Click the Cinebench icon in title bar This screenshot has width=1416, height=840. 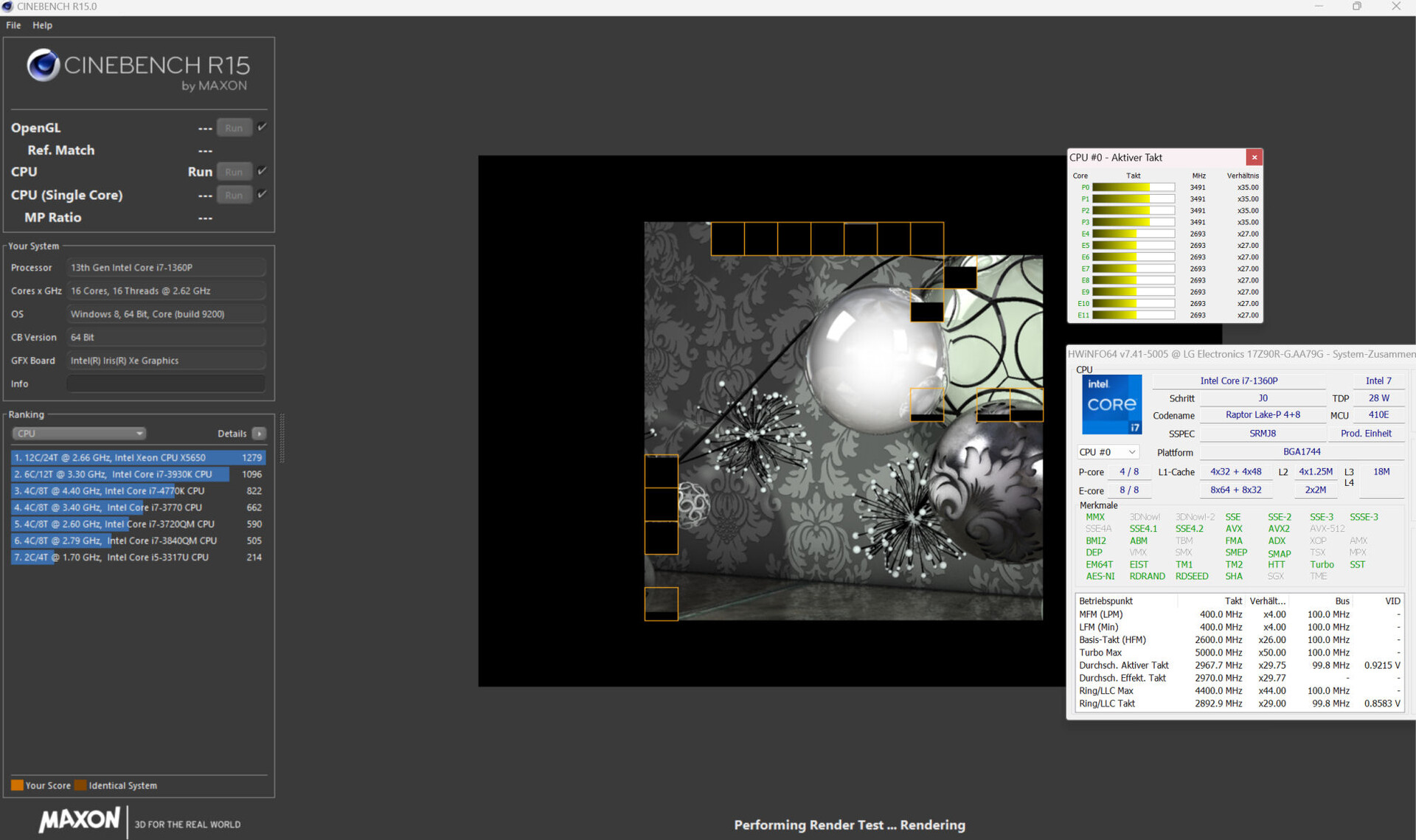click(x=7, y=7)
